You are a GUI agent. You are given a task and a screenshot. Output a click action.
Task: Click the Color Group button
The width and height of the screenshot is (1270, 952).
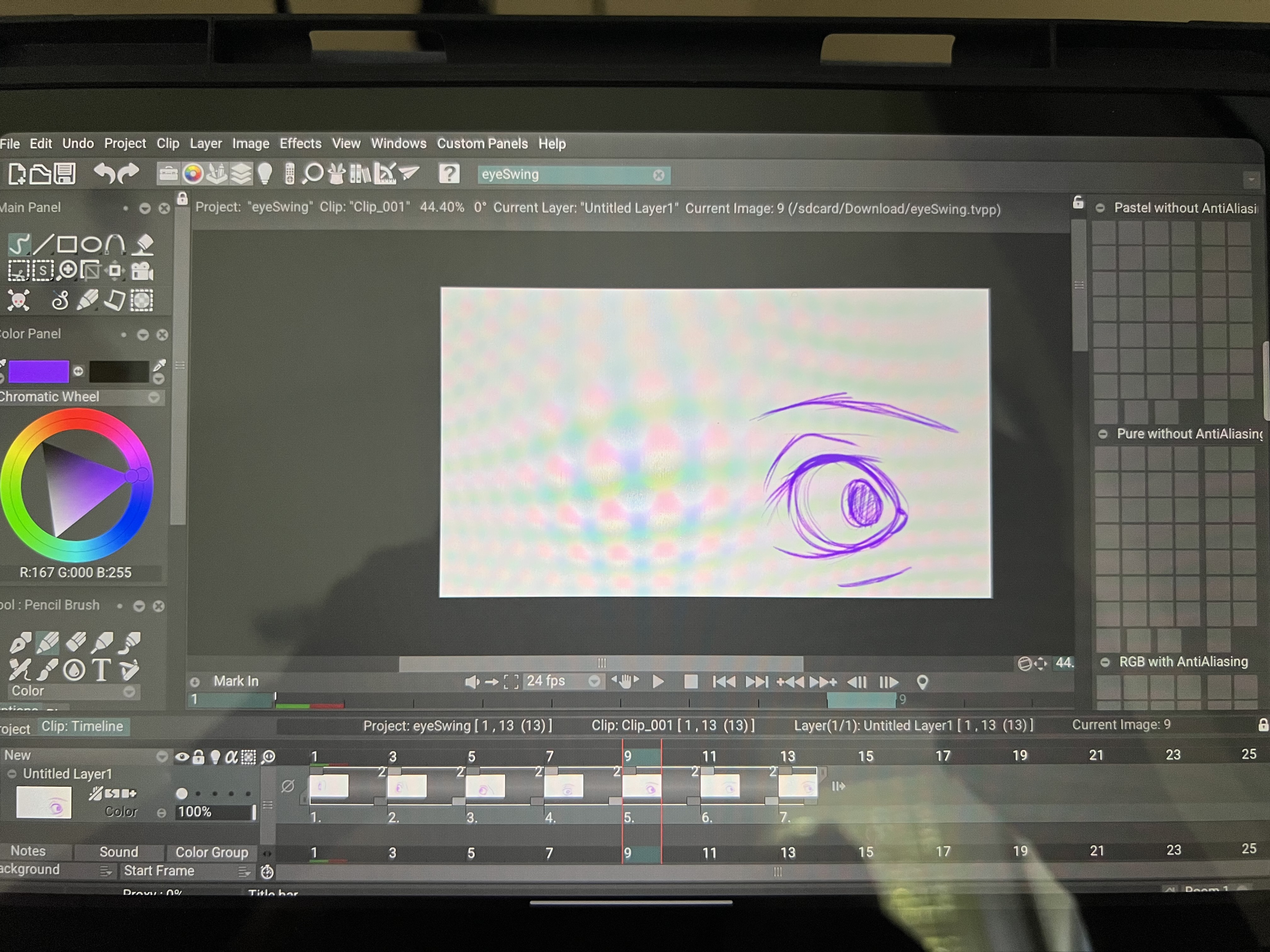click(x=211, y=853)
